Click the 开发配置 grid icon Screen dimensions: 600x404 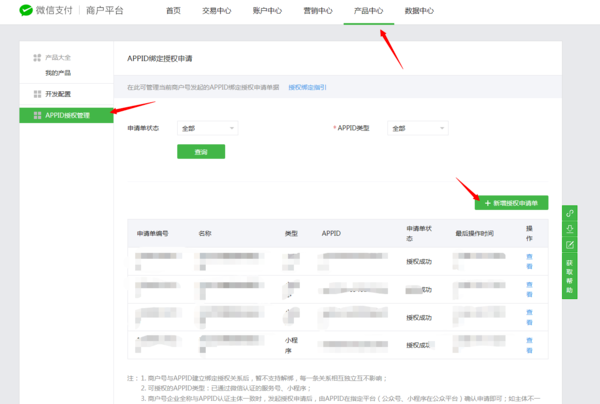point(37,93)
